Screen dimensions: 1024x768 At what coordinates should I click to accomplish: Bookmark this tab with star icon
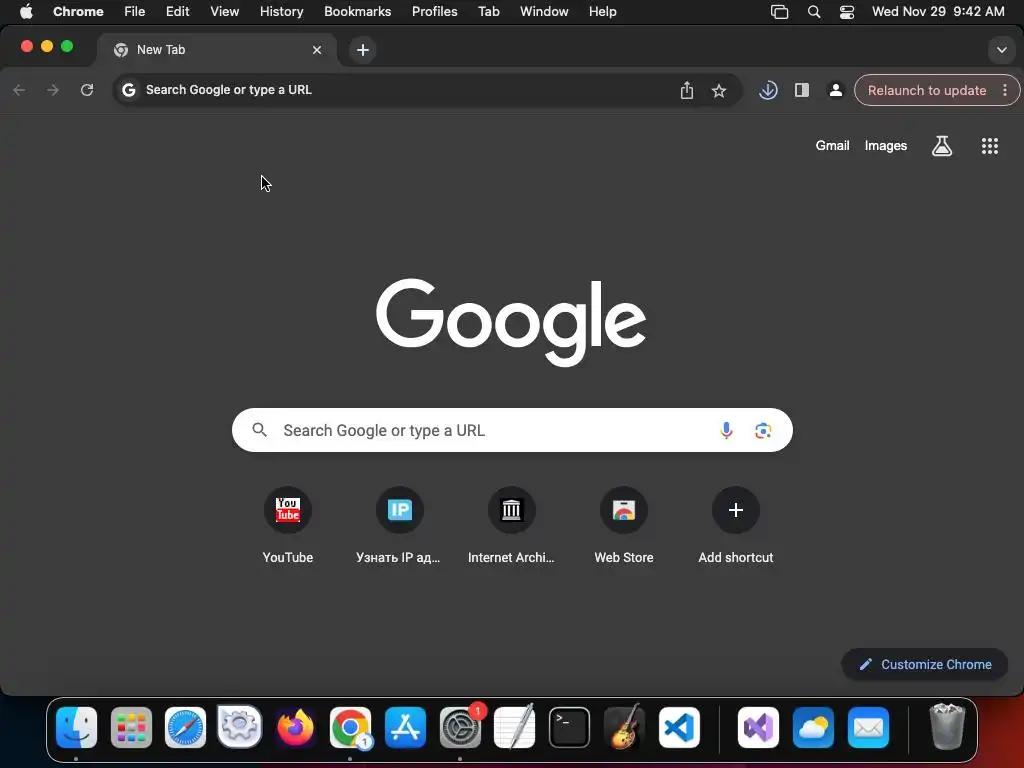pyautogui.click(x=719, y=91)
